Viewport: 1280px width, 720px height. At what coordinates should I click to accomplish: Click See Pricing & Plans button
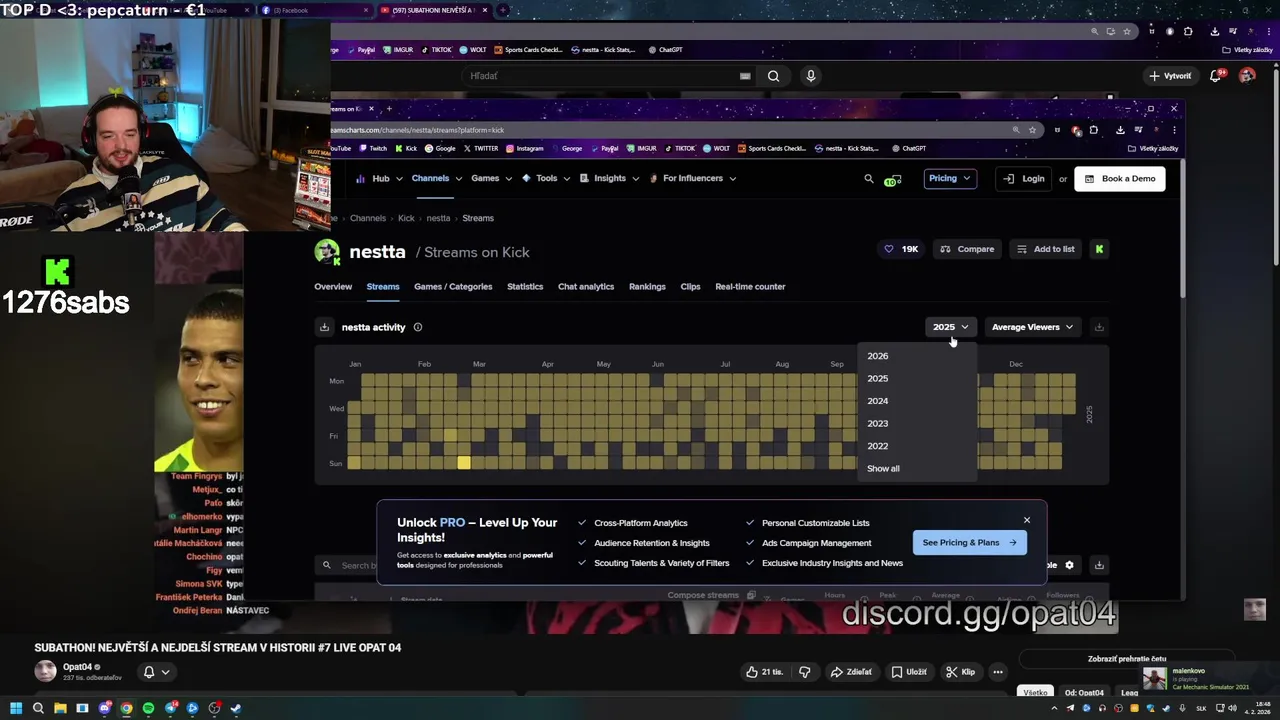point(969,543)
